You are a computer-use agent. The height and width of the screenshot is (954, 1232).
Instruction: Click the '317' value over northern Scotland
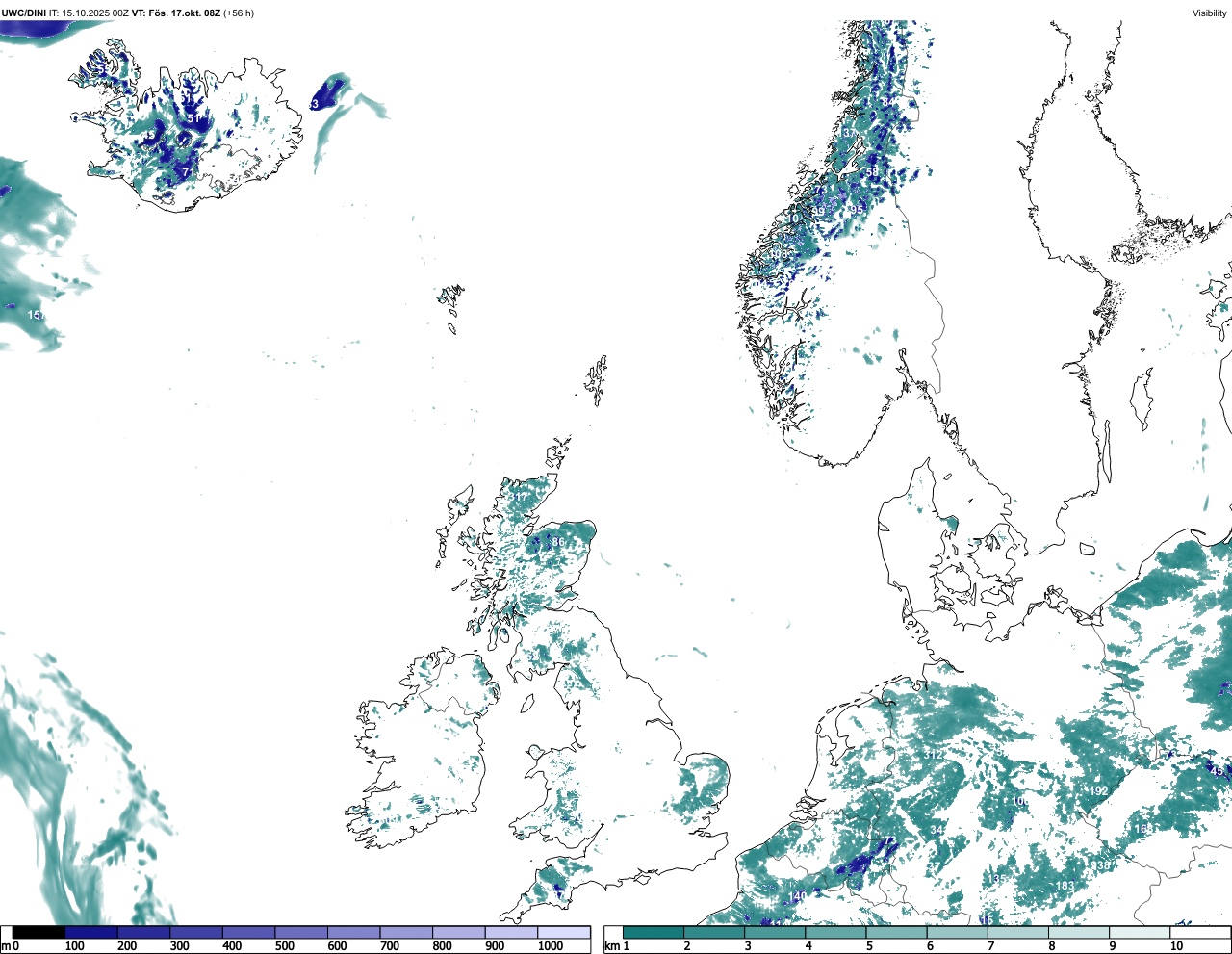(x=519, y=497)
